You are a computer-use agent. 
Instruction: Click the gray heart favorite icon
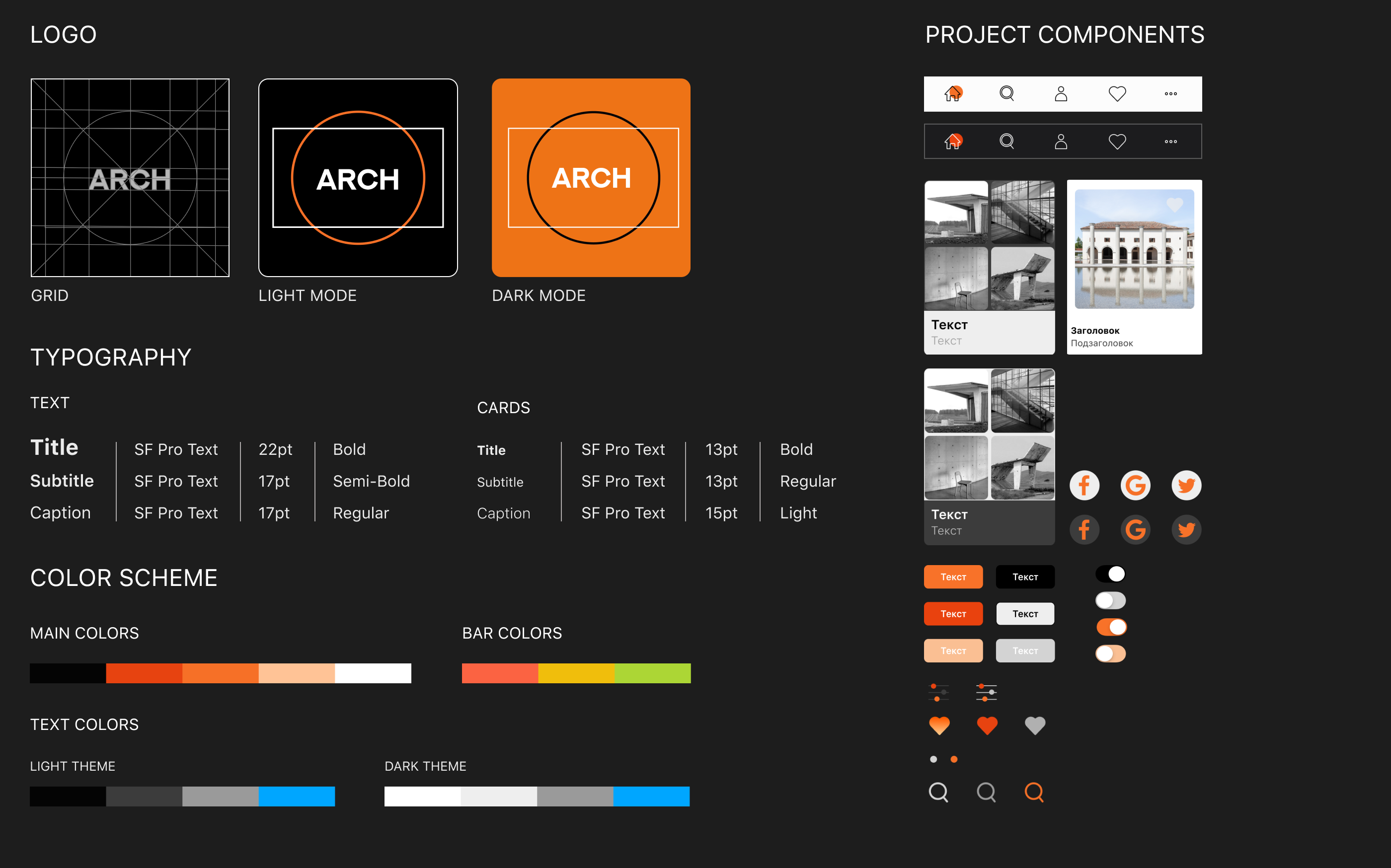pyautogui.click(x=1035, y=725)
